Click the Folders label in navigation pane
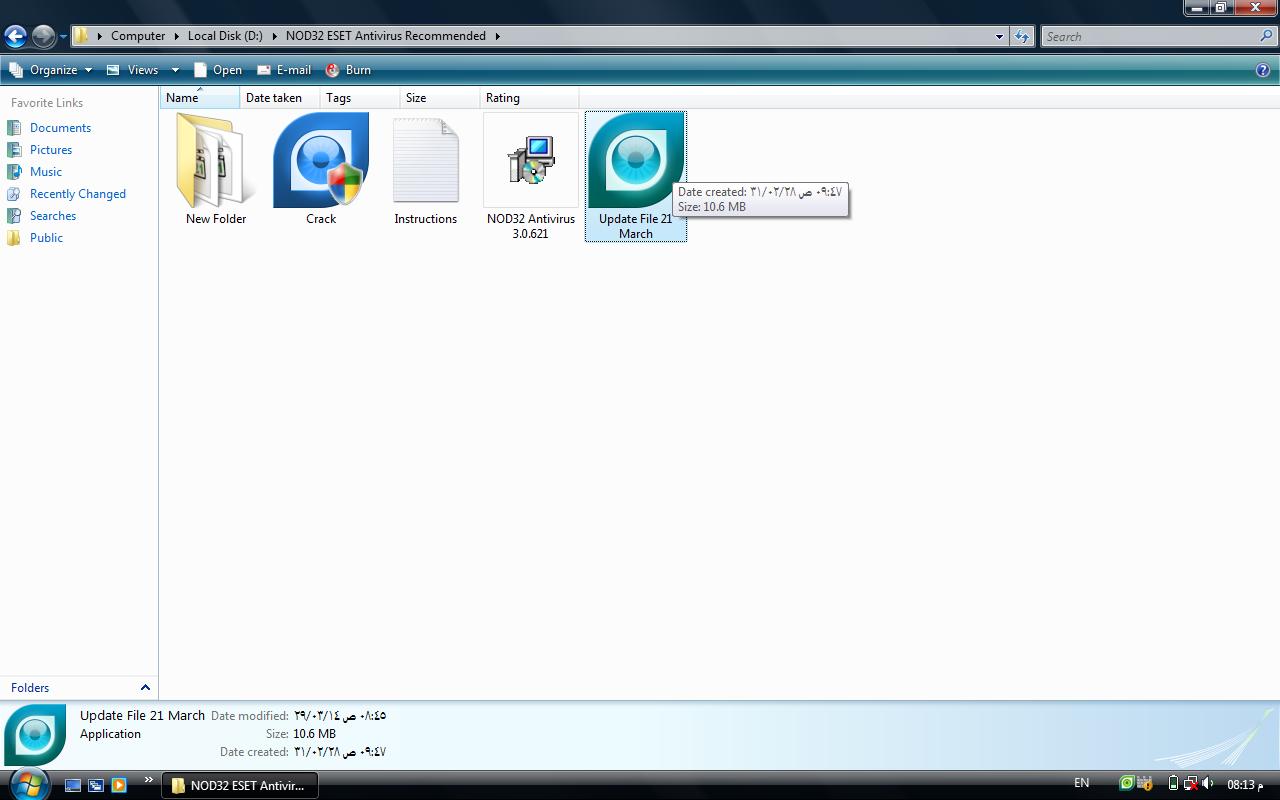Viewport: 1280px width, 800px height. pyautogui.click(x=30, y=688)
